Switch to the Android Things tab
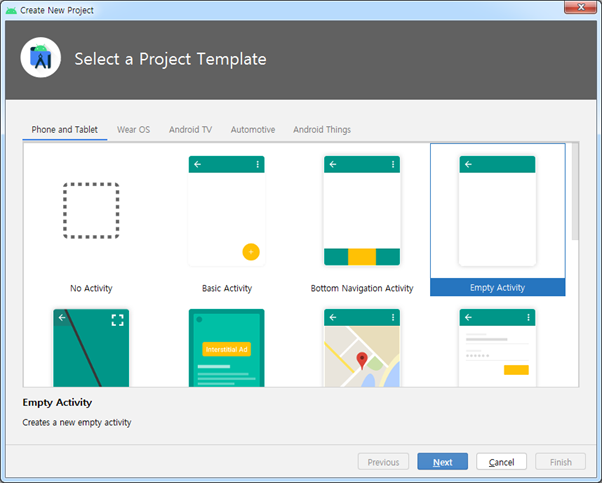 pos(322,130)
